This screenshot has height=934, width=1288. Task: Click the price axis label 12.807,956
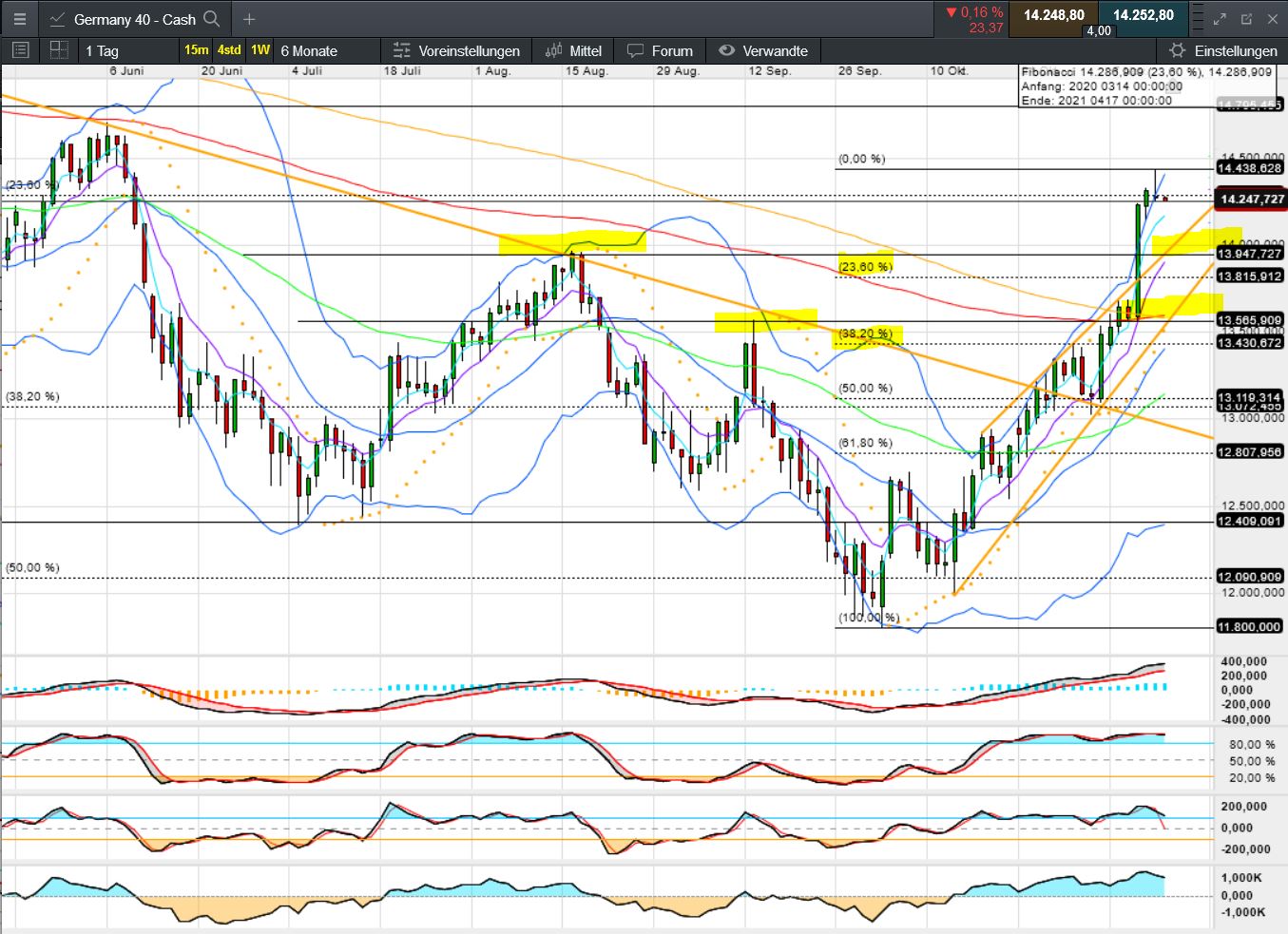[x=1251, y=452]
